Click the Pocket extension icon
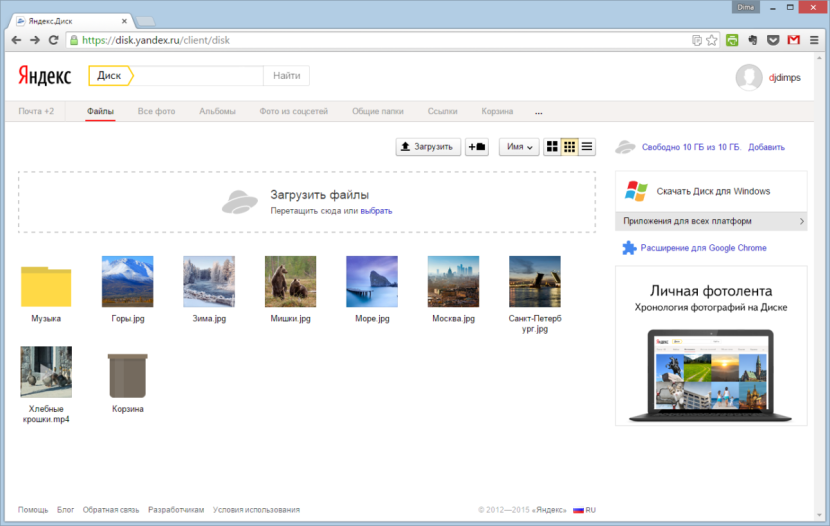Screen dimensions: 830x526 [x=772, y=40]
